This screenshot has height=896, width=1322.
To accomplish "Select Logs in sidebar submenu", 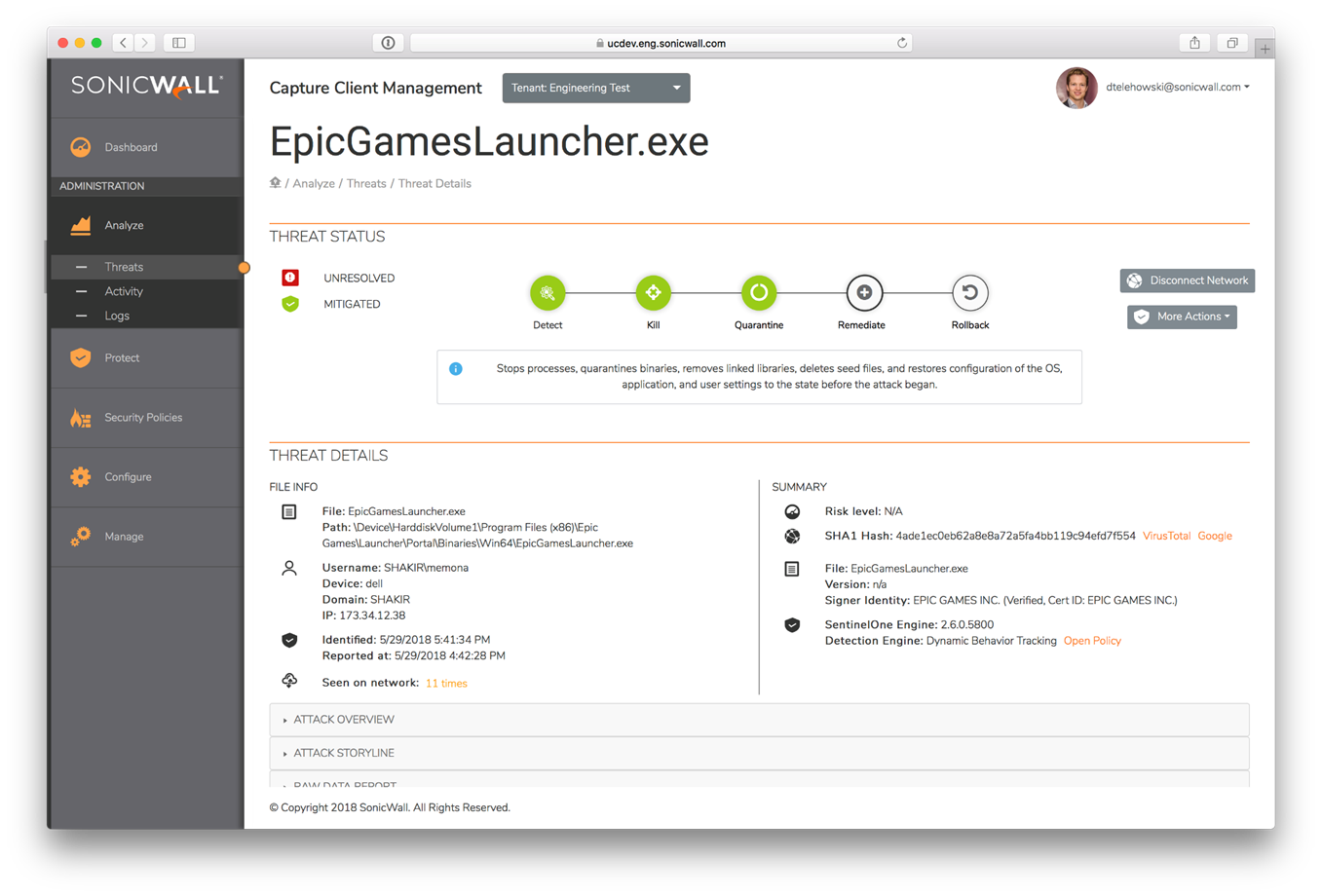I will tap(117, 316).
